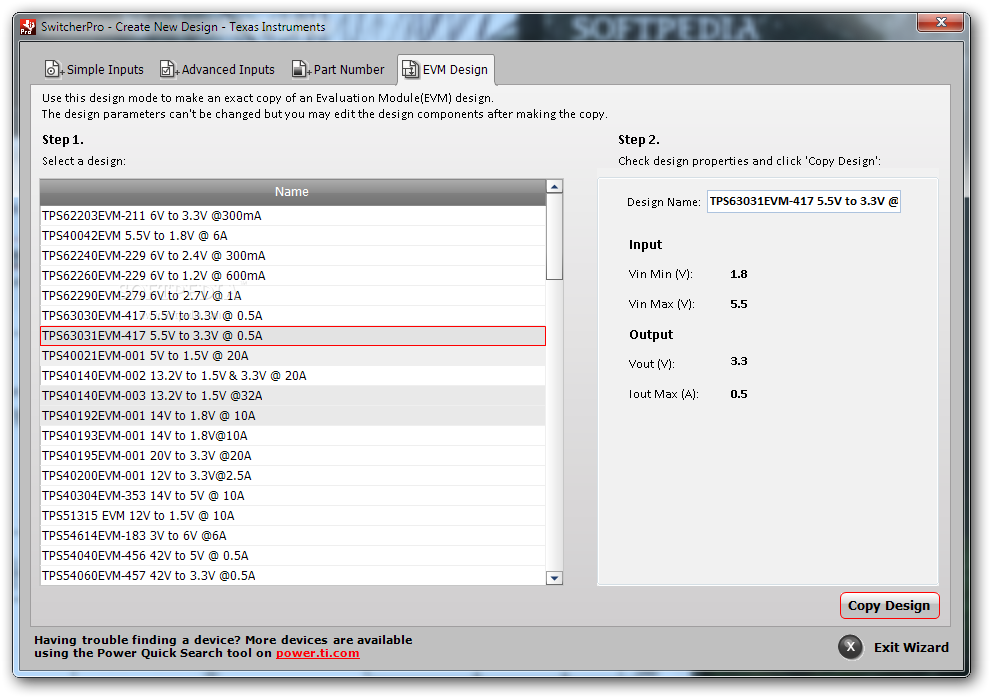This screenshot has height=698, width=991.
Task: Select TPS54040EVM-456 42V to 5V @ 0.5A
Action: [x=293, y=556]
